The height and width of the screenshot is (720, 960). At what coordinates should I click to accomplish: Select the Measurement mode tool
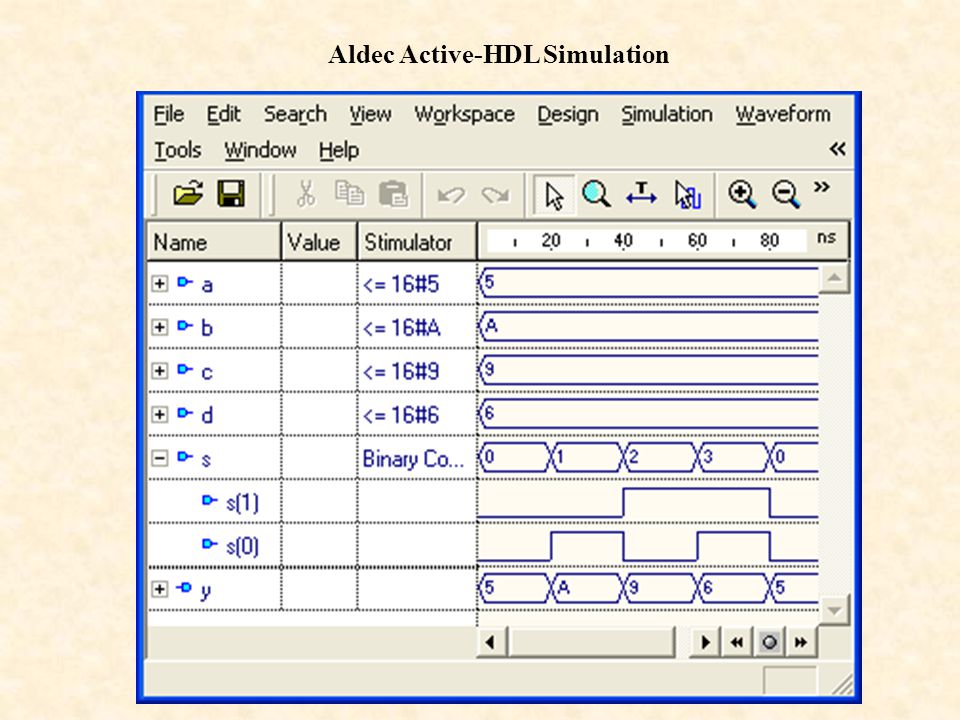pyautogui.click(x=641, y=195)
